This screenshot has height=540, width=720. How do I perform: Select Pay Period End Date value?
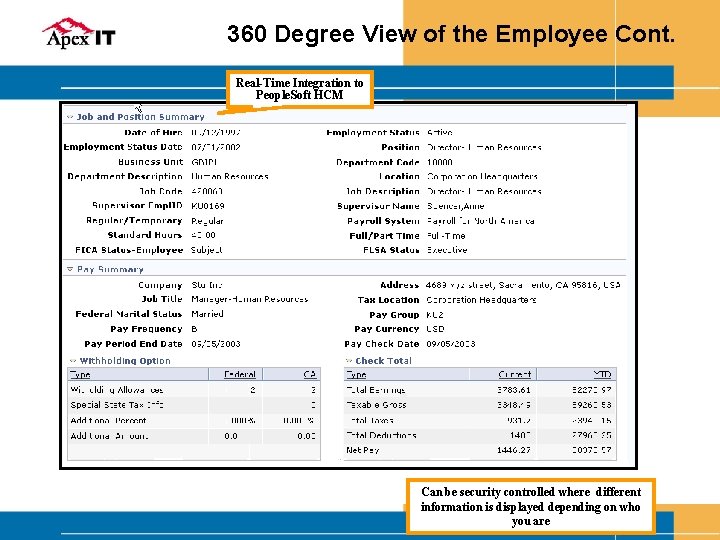pos(216,344)
